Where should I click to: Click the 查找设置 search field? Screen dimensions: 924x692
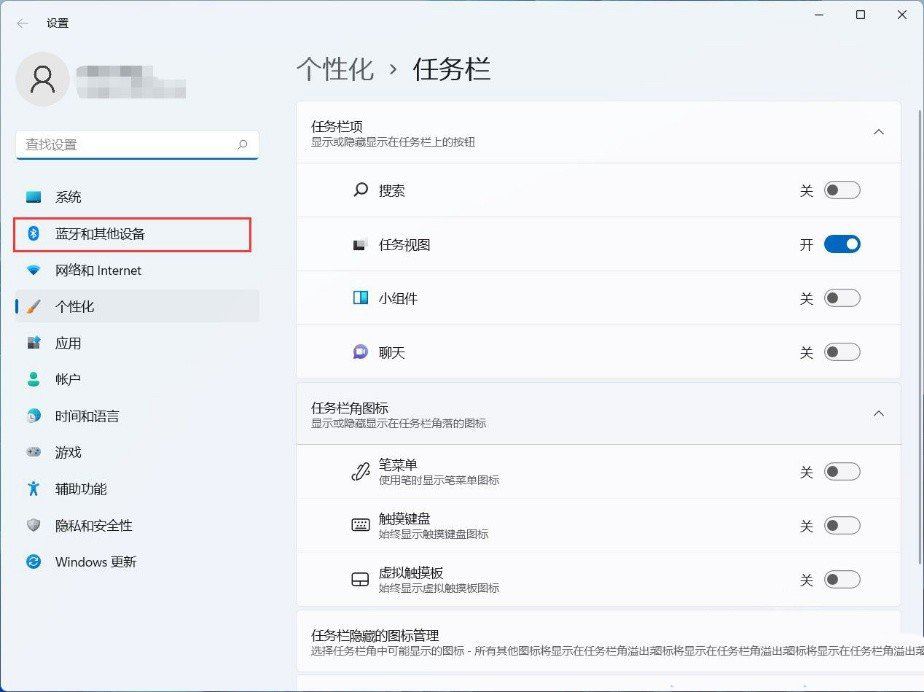click(125, 145)
